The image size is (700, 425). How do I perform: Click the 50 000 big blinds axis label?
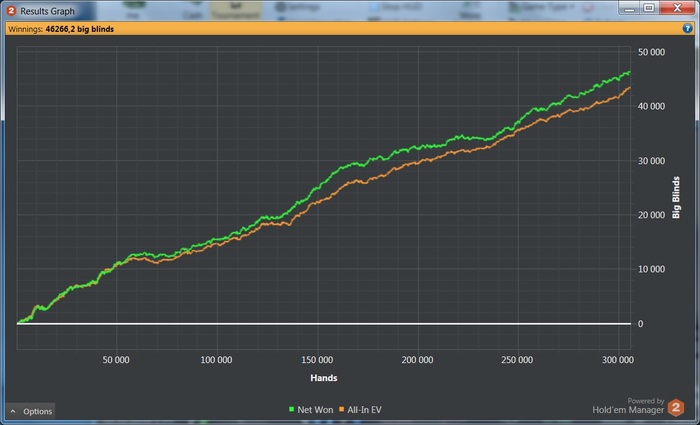(651, 52)
